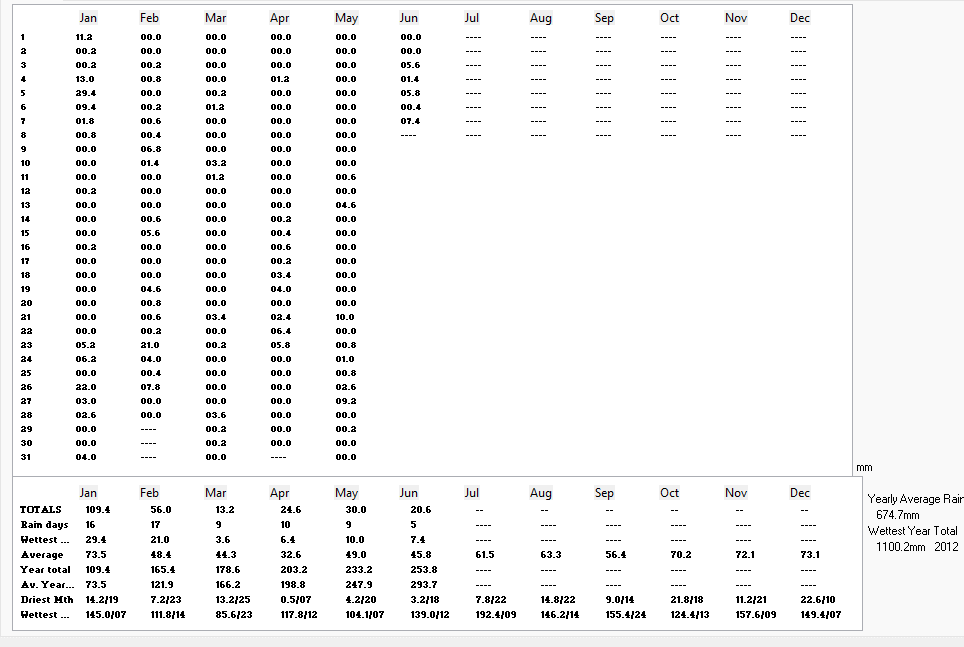The height and width of the screenshot is (647, 964).
Task: Select the Average row label
Action: point(42,555)
